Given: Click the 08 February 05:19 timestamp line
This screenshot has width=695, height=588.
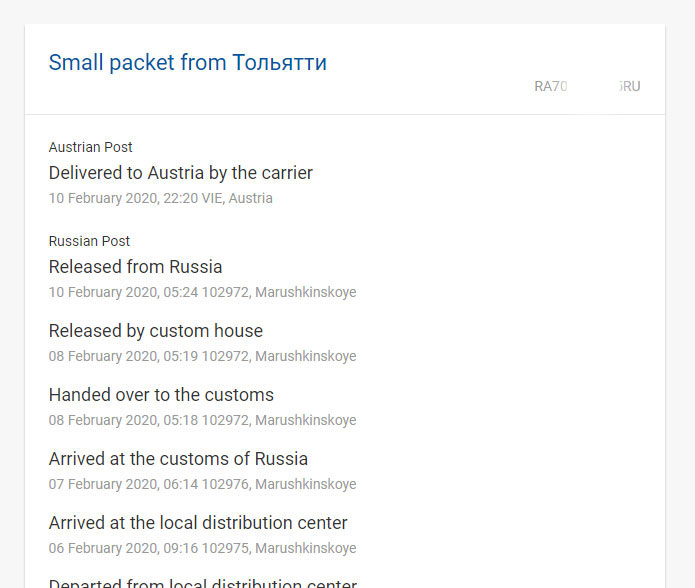Looking at the screenshot, I should tap(203, 356).
